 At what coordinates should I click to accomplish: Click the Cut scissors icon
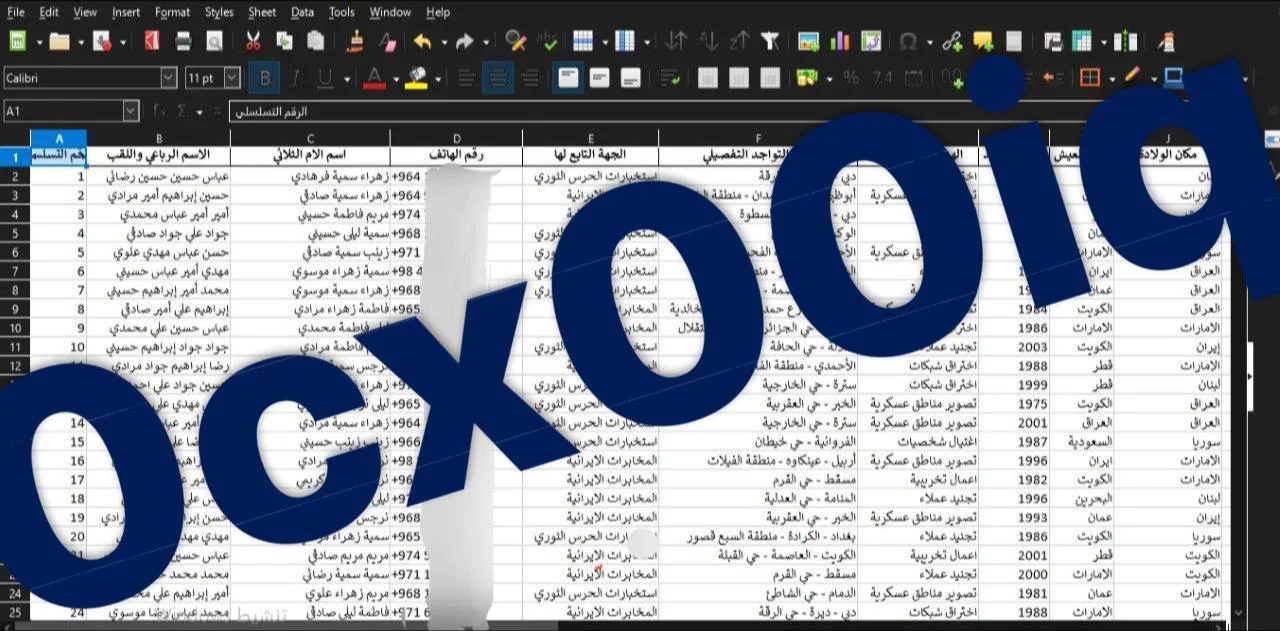click(x=253, y=42)
